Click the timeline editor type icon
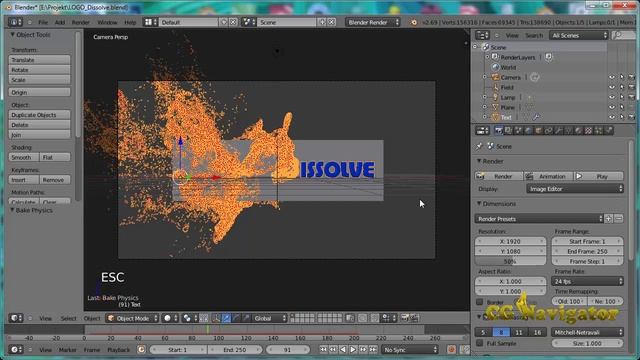 click(16, 350)
